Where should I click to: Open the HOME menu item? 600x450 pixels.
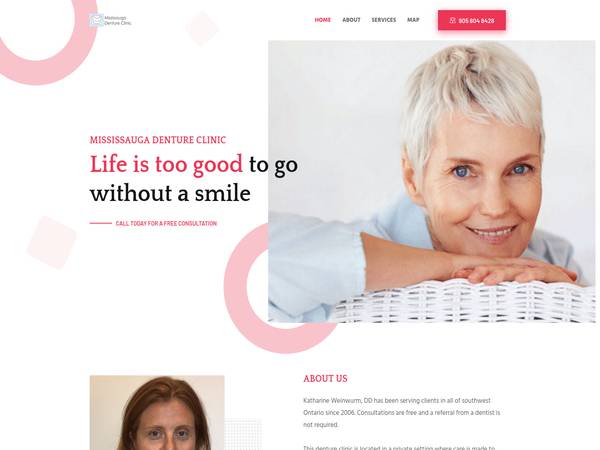coord(323,20)
